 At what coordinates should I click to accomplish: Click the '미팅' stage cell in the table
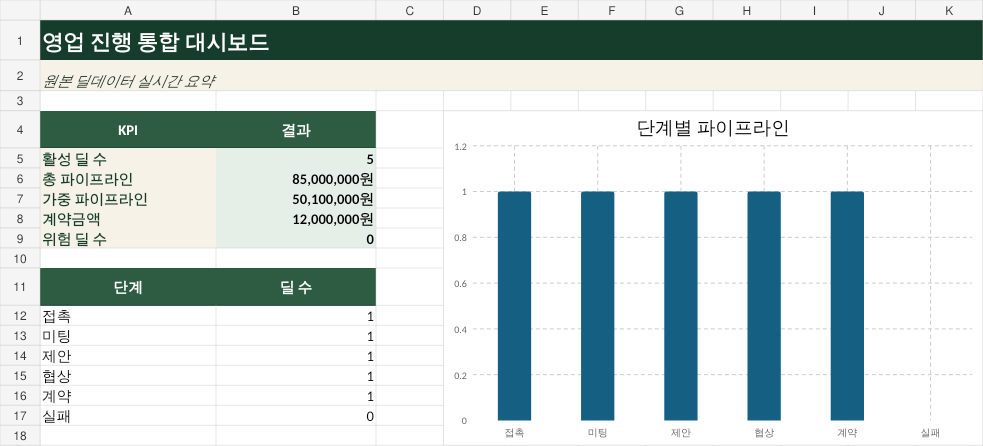(x=128, y=336)
